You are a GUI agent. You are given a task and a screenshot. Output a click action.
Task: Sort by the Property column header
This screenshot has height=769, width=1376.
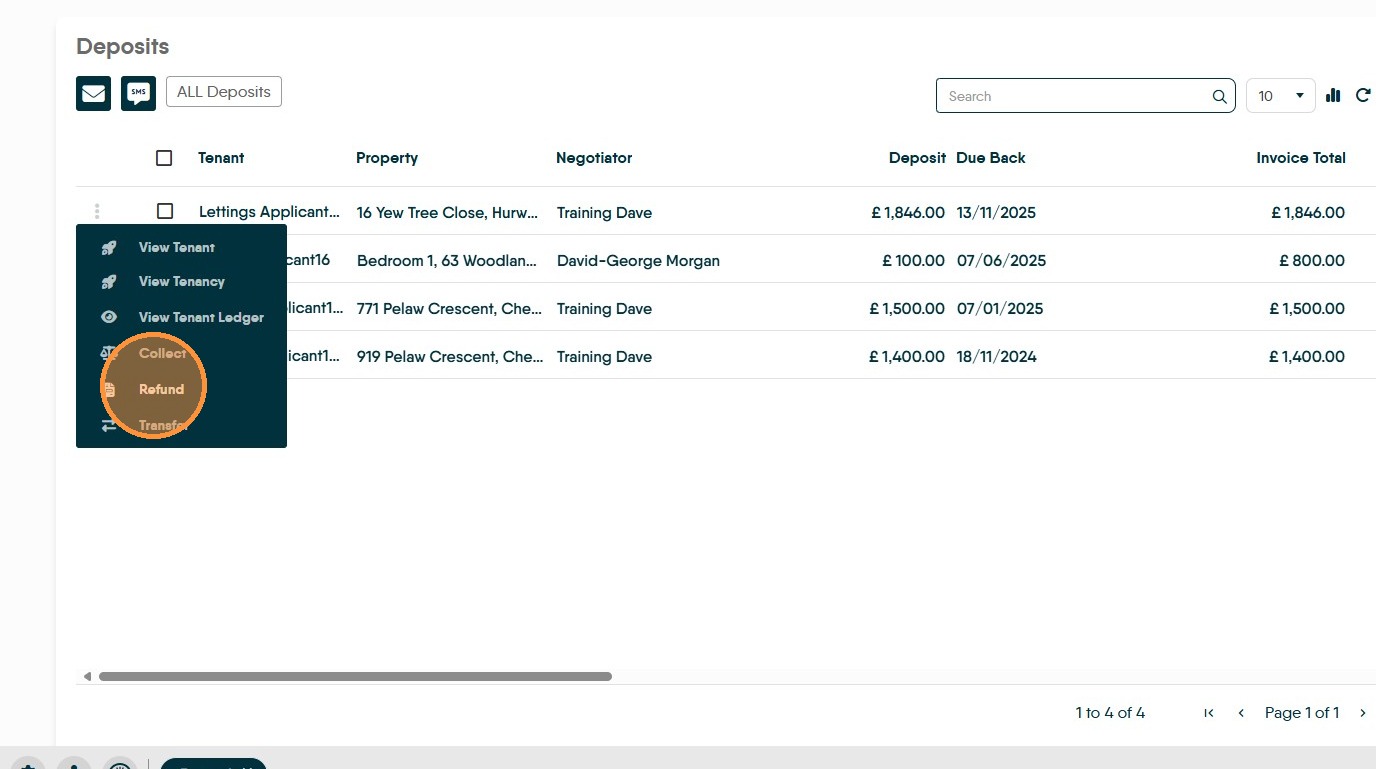click(x=387, y=158)
